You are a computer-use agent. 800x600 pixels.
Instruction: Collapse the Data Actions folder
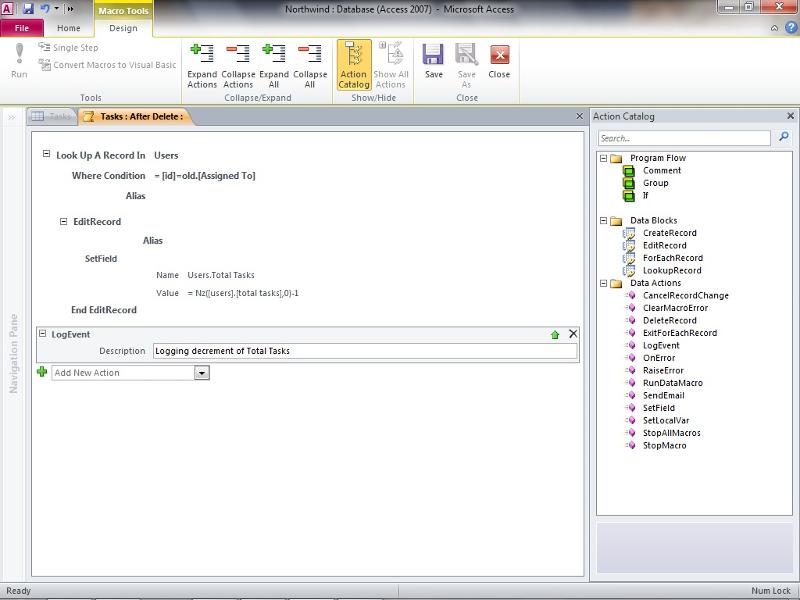coord(604,283)
